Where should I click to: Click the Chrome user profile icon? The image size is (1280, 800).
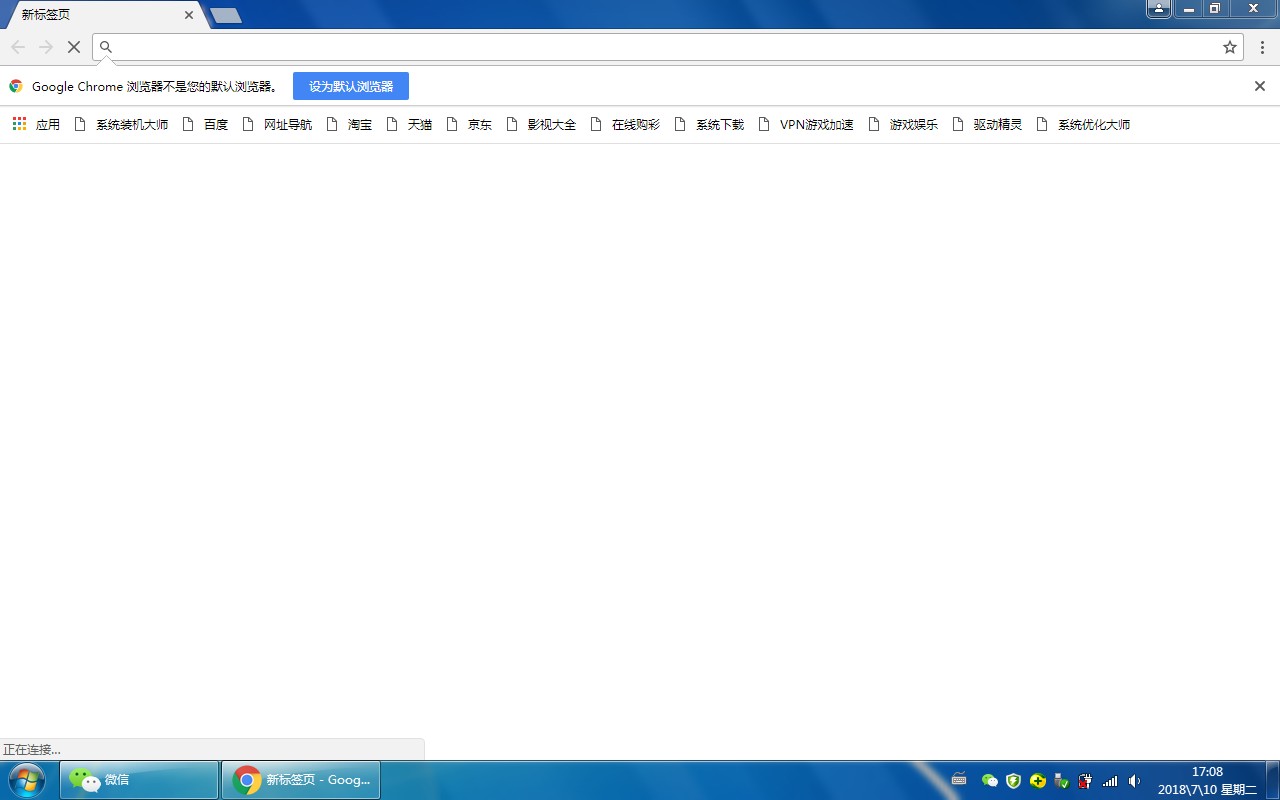click(x=1158, y=9)
